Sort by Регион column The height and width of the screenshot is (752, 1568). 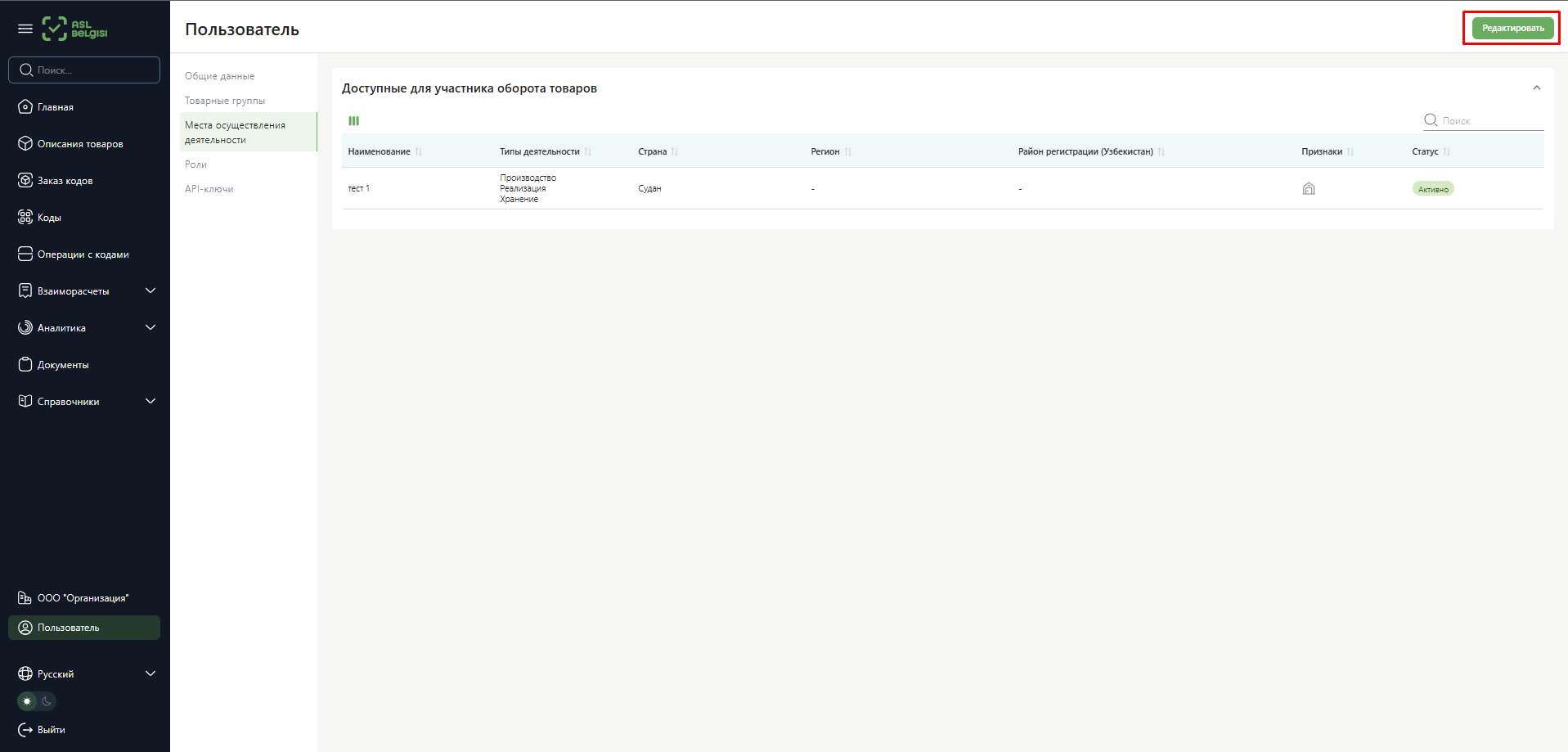pyautogui.click(x=847, y=151)
